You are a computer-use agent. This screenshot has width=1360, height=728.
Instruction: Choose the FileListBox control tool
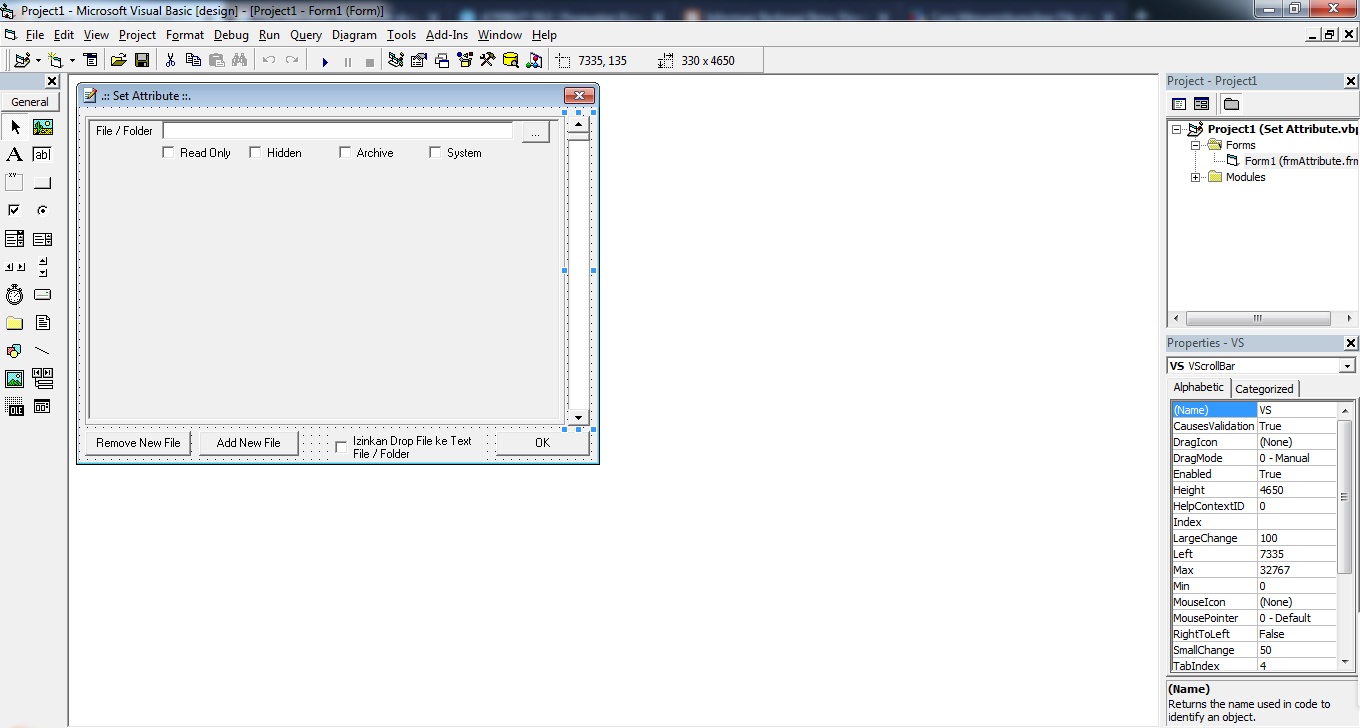click(43, 323)
